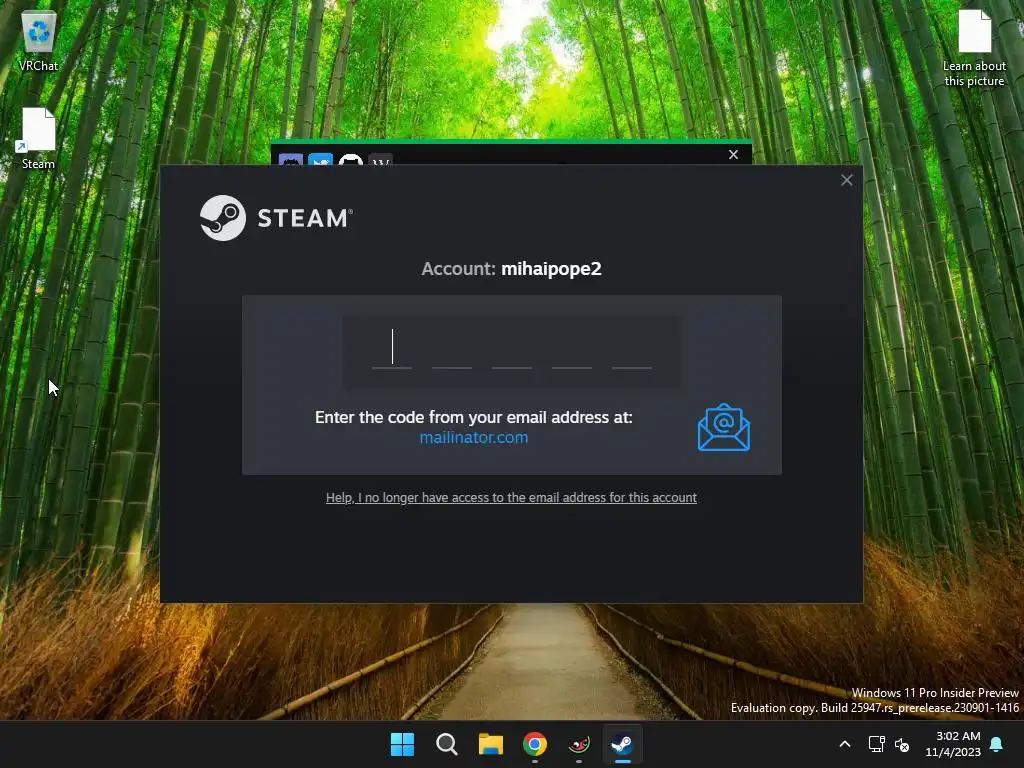Image resolution: width=1024 pixels, height=768 pixels.
Task: Open the notification bell
Action: click(996, 744)
